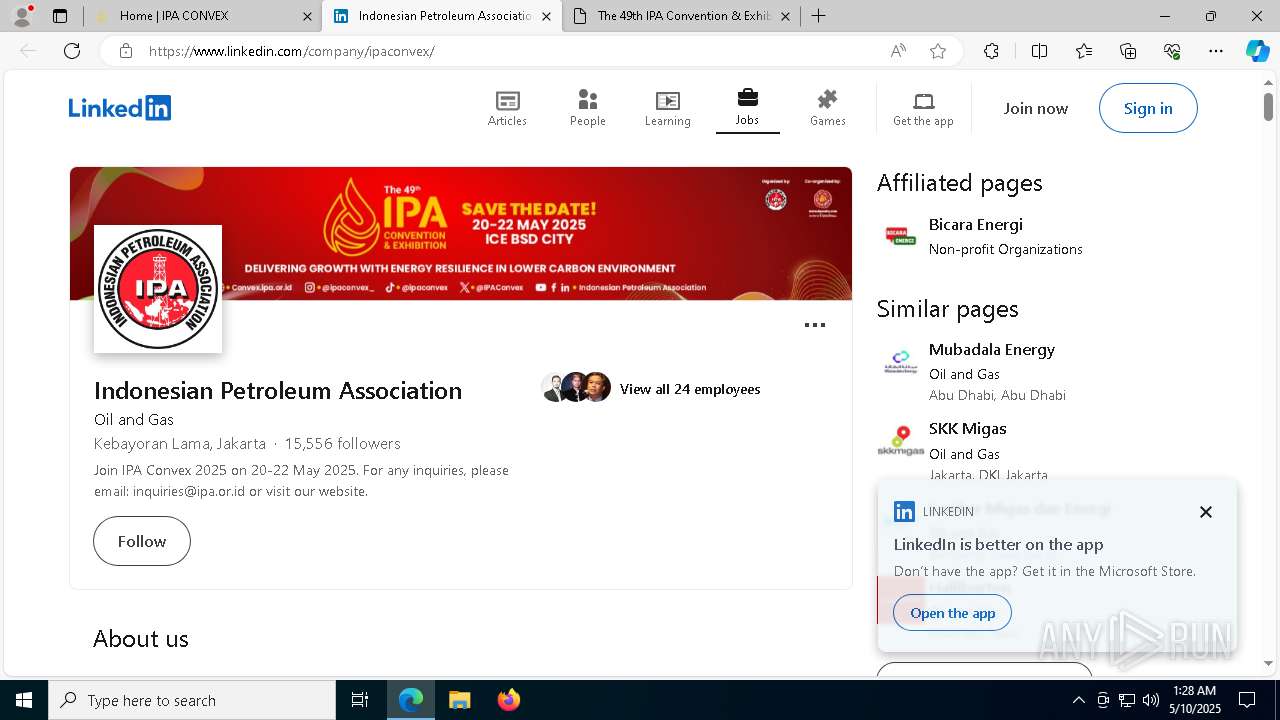This screenshot has width=1280, height=720.
Task: Refresh the page
Action: tap(72, 51)
